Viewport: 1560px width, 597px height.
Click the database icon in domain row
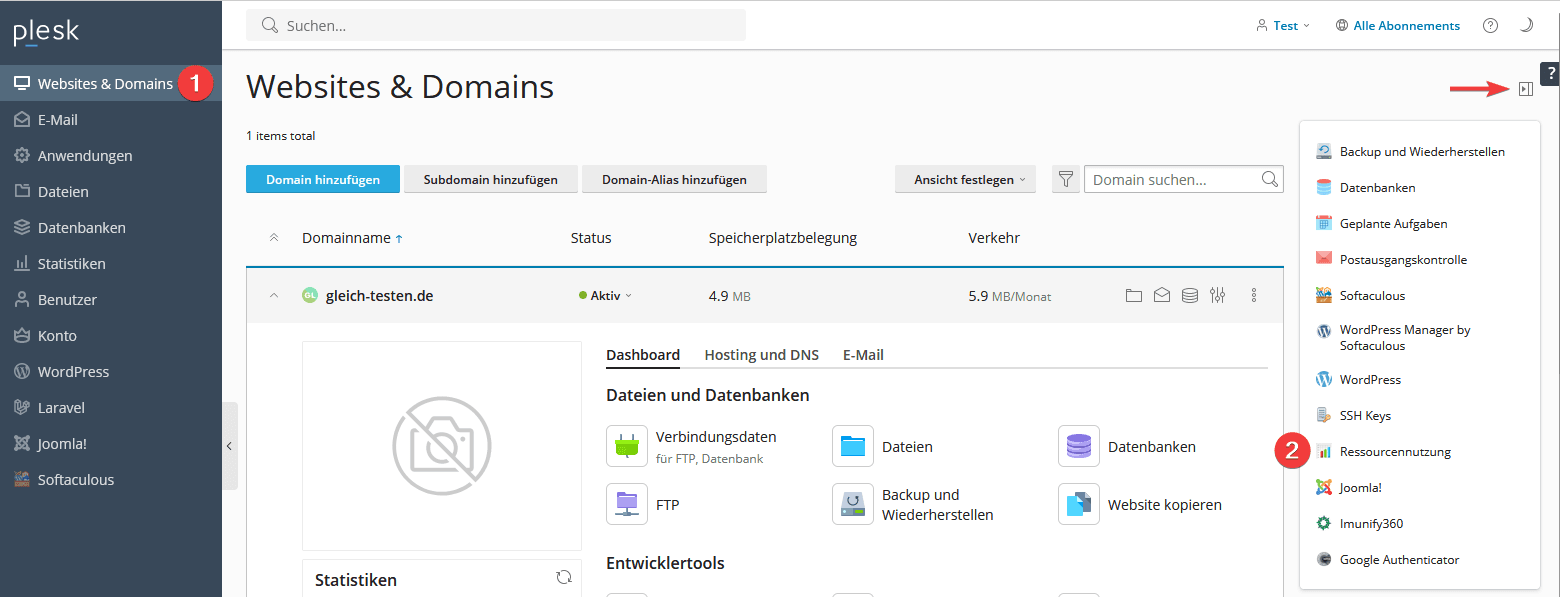pos(1189,296)
